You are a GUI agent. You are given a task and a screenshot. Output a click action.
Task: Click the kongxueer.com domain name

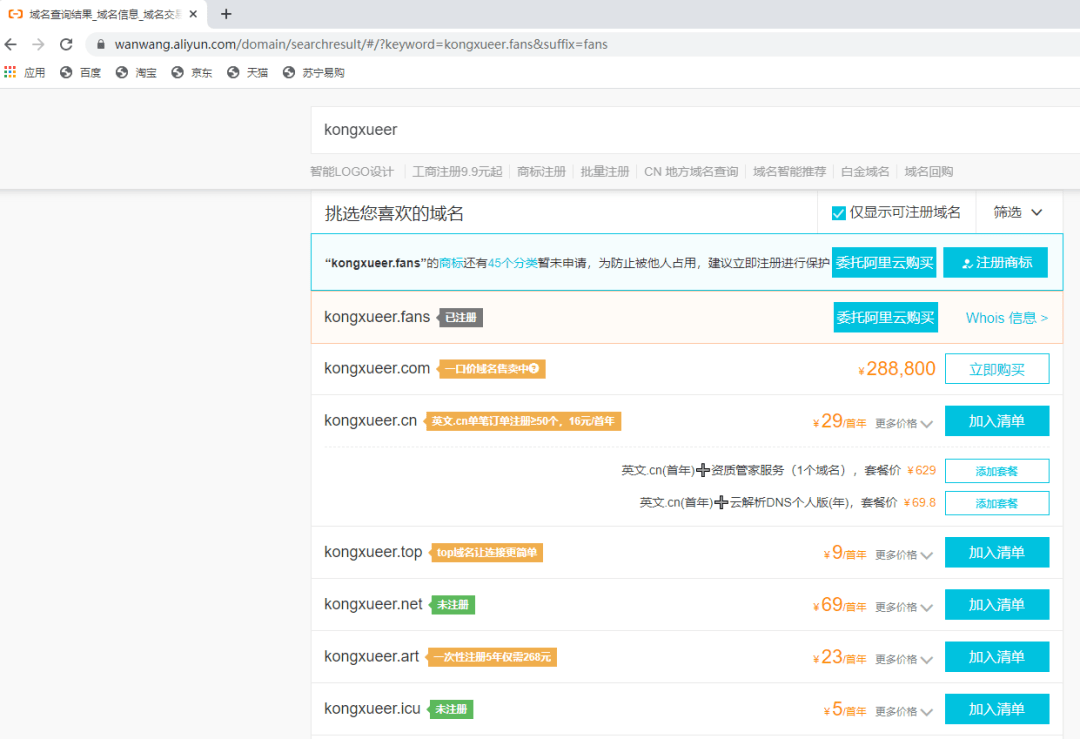tap(377, 368)
